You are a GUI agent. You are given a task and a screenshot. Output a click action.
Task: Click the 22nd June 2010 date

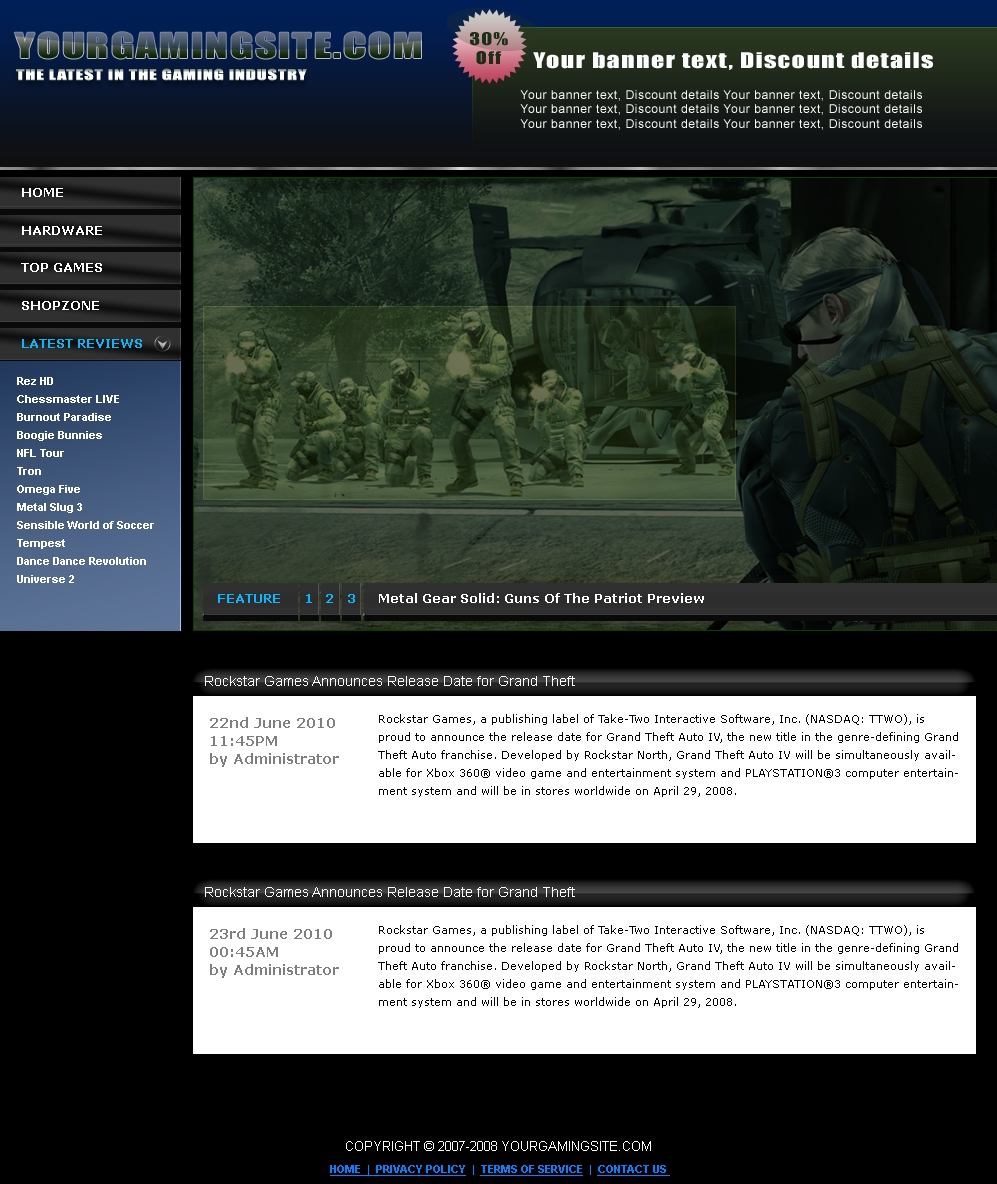[x=272, y=723]
